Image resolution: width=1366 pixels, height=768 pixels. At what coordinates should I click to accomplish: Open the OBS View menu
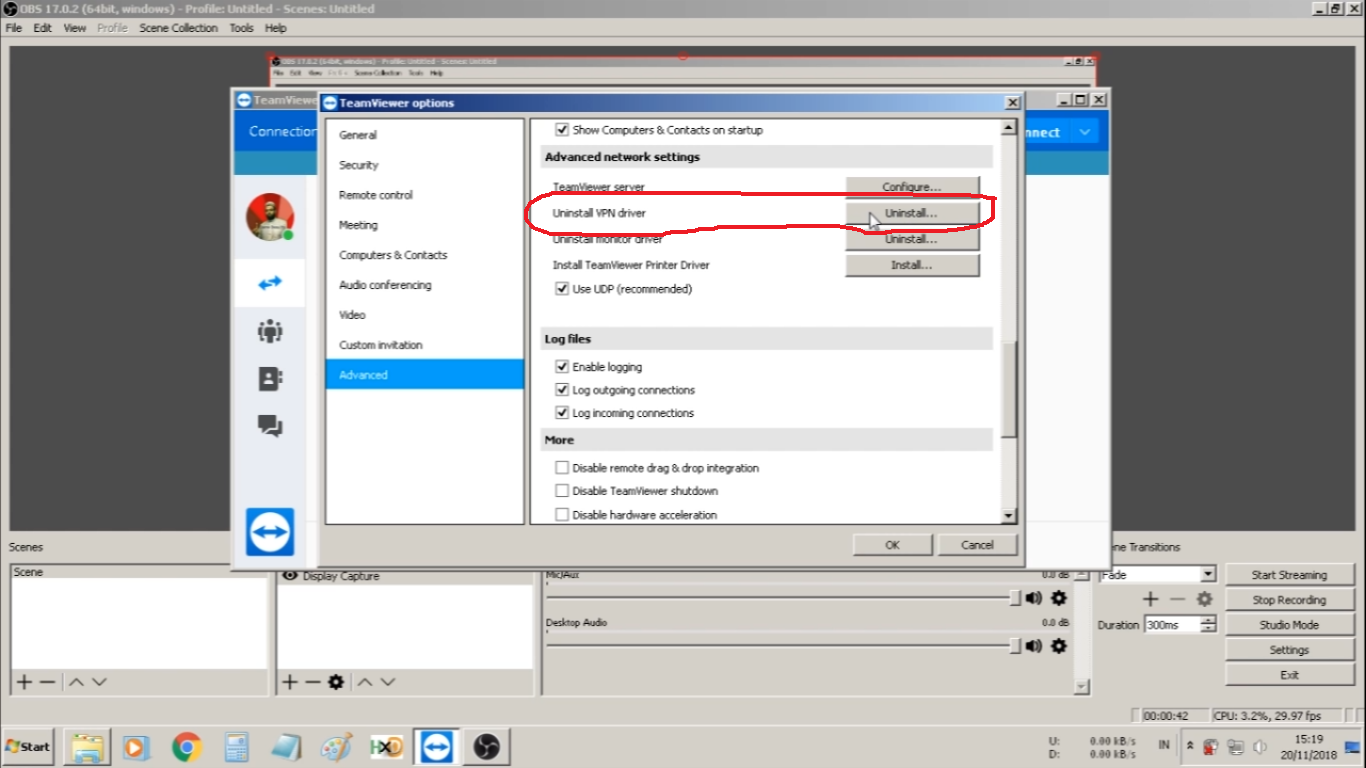tap(75, 28)
